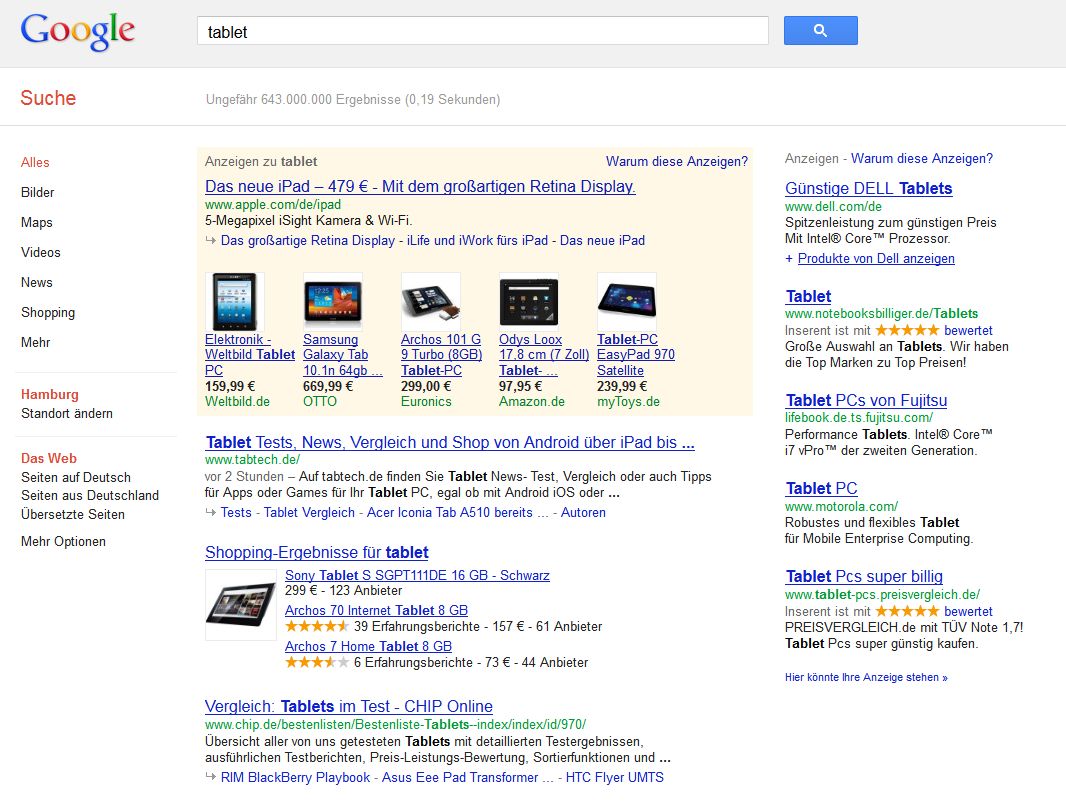
Task: Expand Produkte von Dell anzeigen
Action: pos(876,258)
